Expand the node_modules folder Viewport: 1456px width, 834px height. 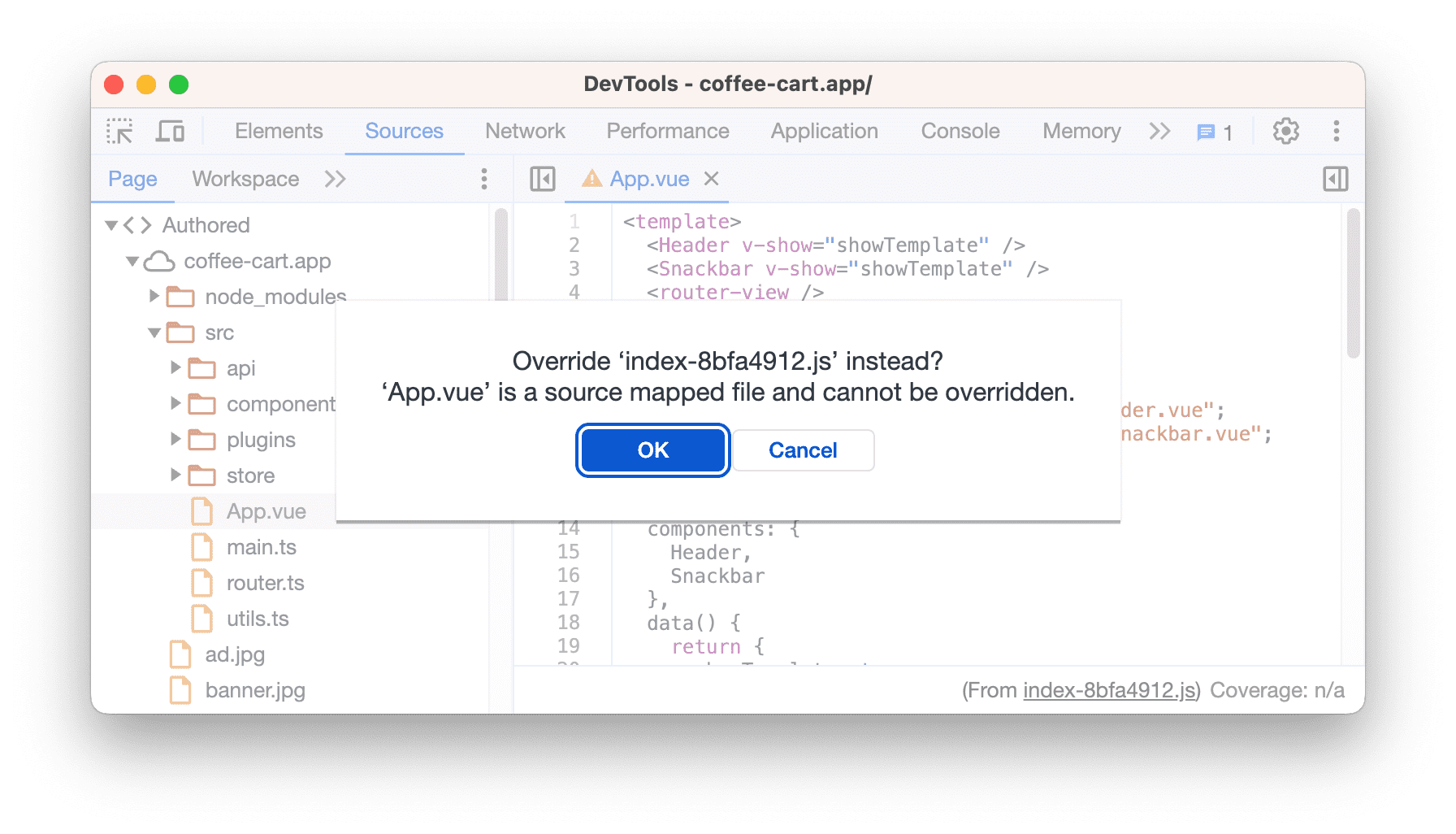tap(154, 297)
